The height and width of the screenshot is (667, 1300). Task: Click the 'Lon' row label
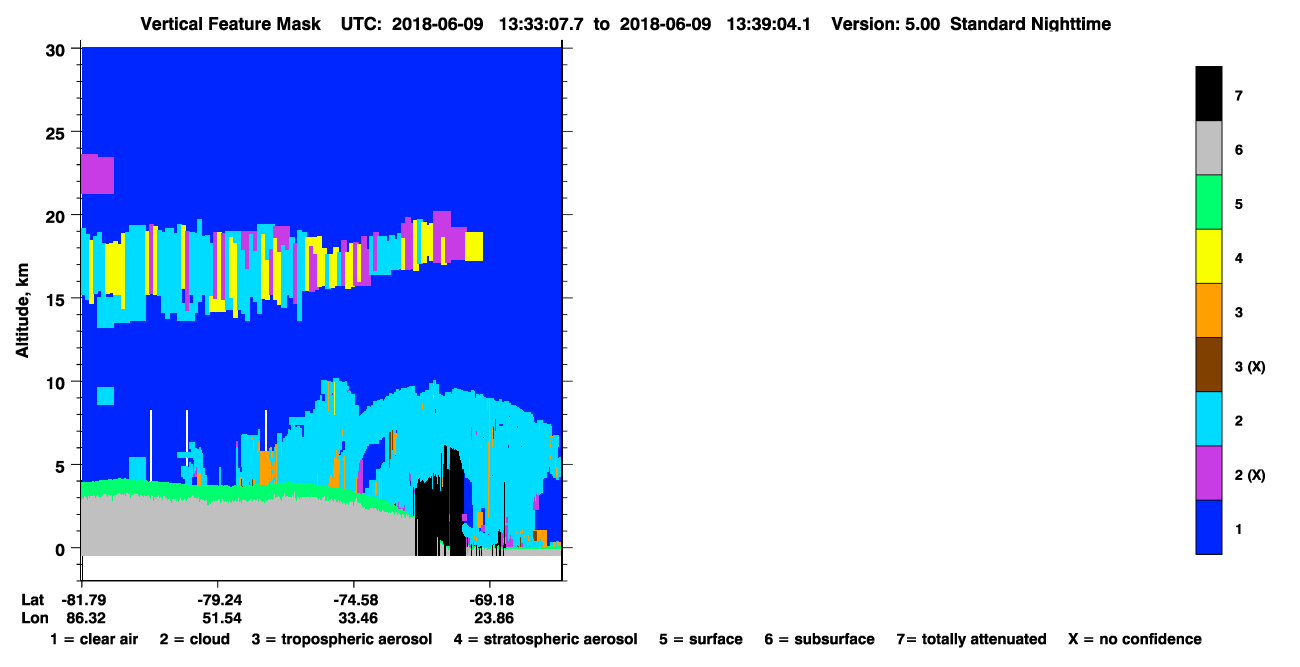point(34,618)
